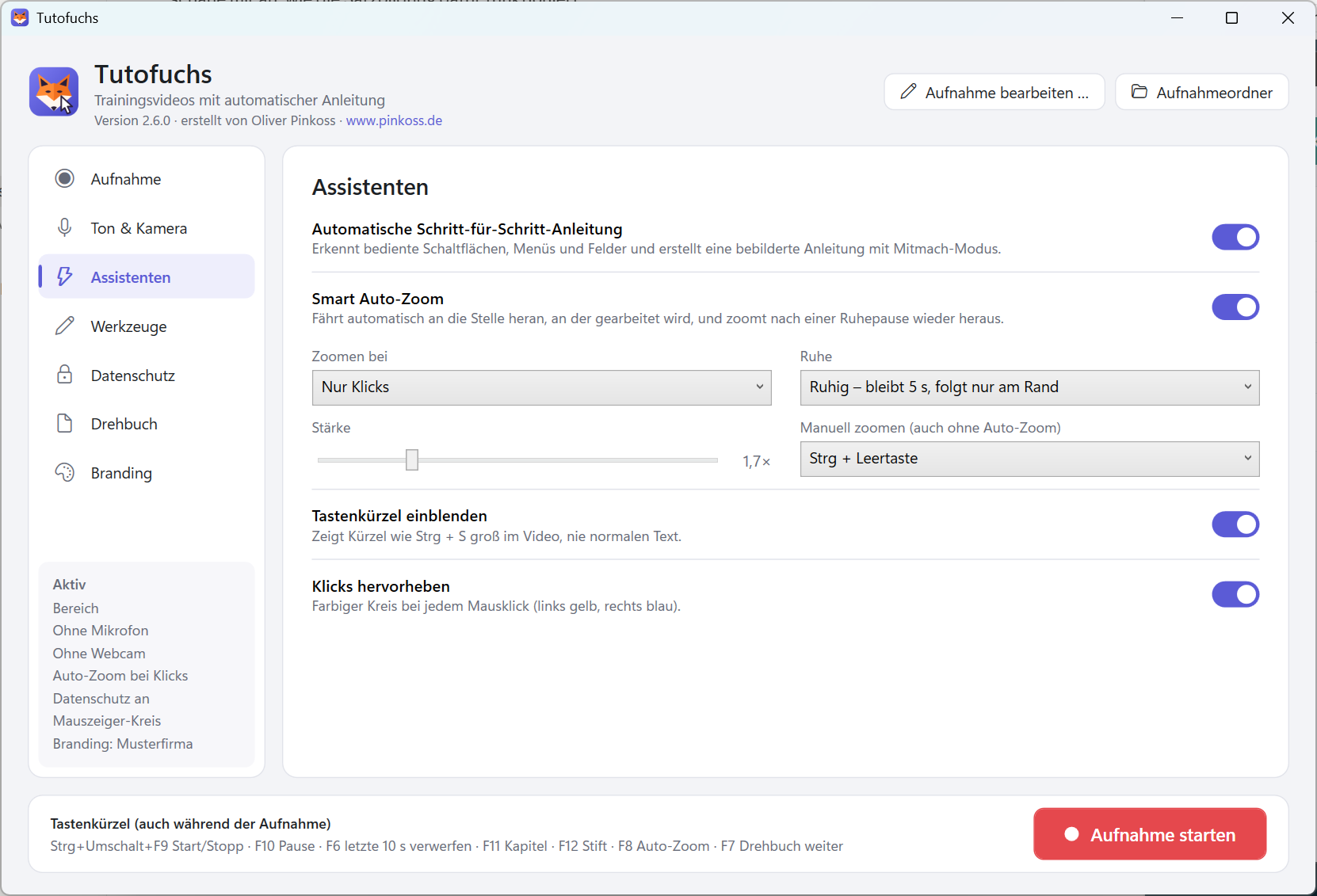This screenshot has width=1317, height=896.
Task: Click the Tastenkürzel shortcut list text
Action: (x=446, y=846)
